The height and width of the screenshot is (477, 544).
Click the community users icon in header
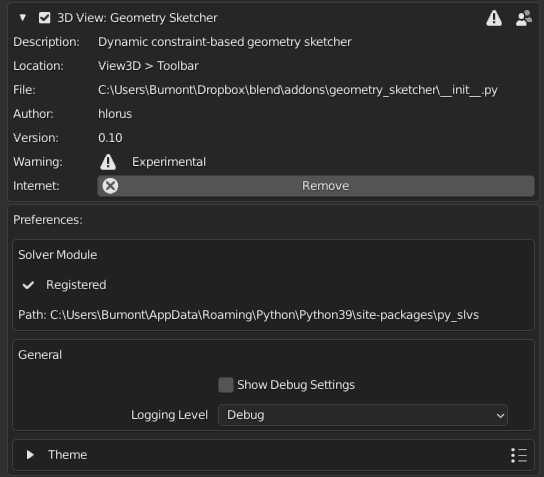(x=524, y=18)
